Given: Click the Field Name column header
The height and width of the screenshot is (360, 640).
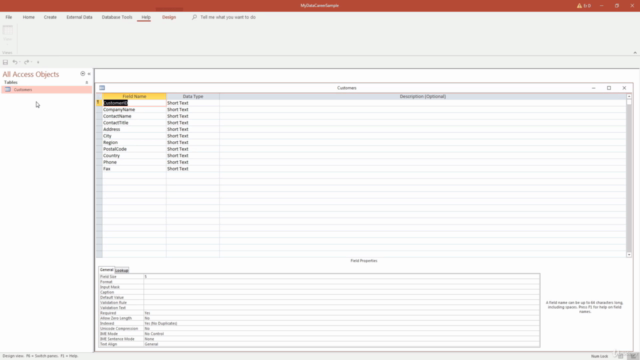Looking at the screenshot, I should click(x=134, y=96).
